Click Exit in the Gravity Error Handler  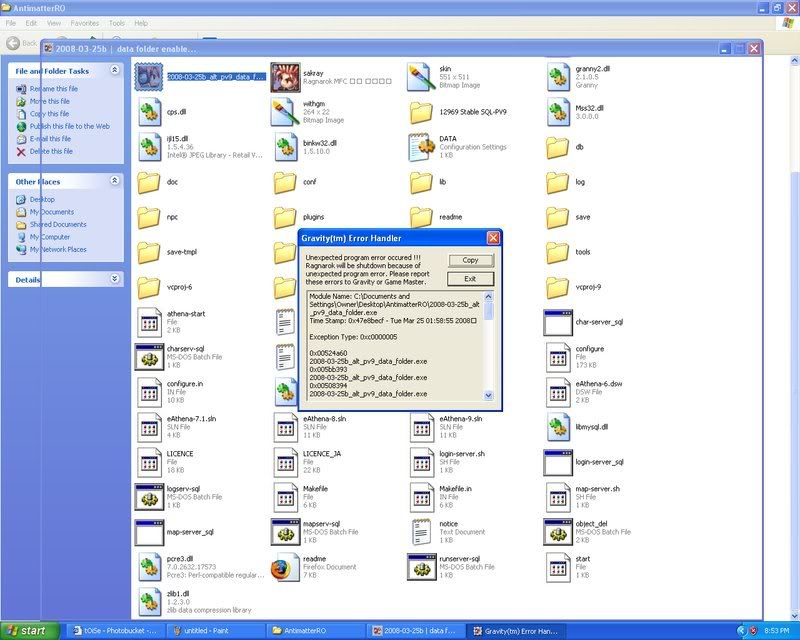[470, 279]
